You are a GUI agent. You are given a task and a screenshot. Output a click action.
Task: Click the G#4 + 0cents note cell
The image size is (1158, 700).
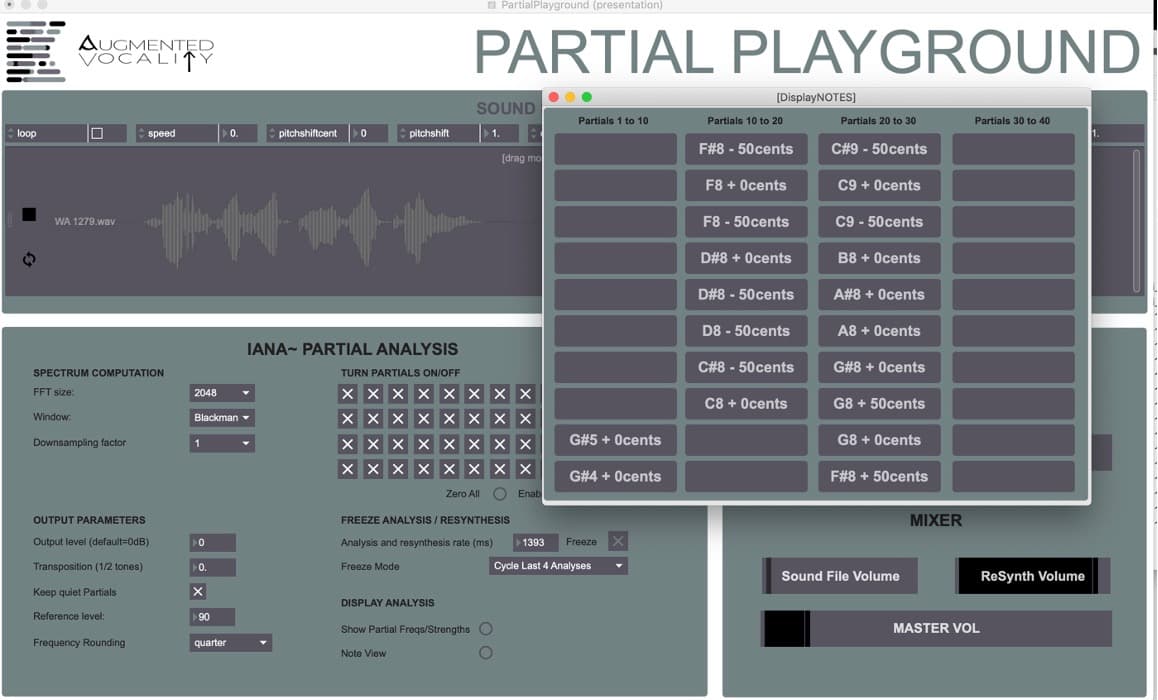coord(615,476)
